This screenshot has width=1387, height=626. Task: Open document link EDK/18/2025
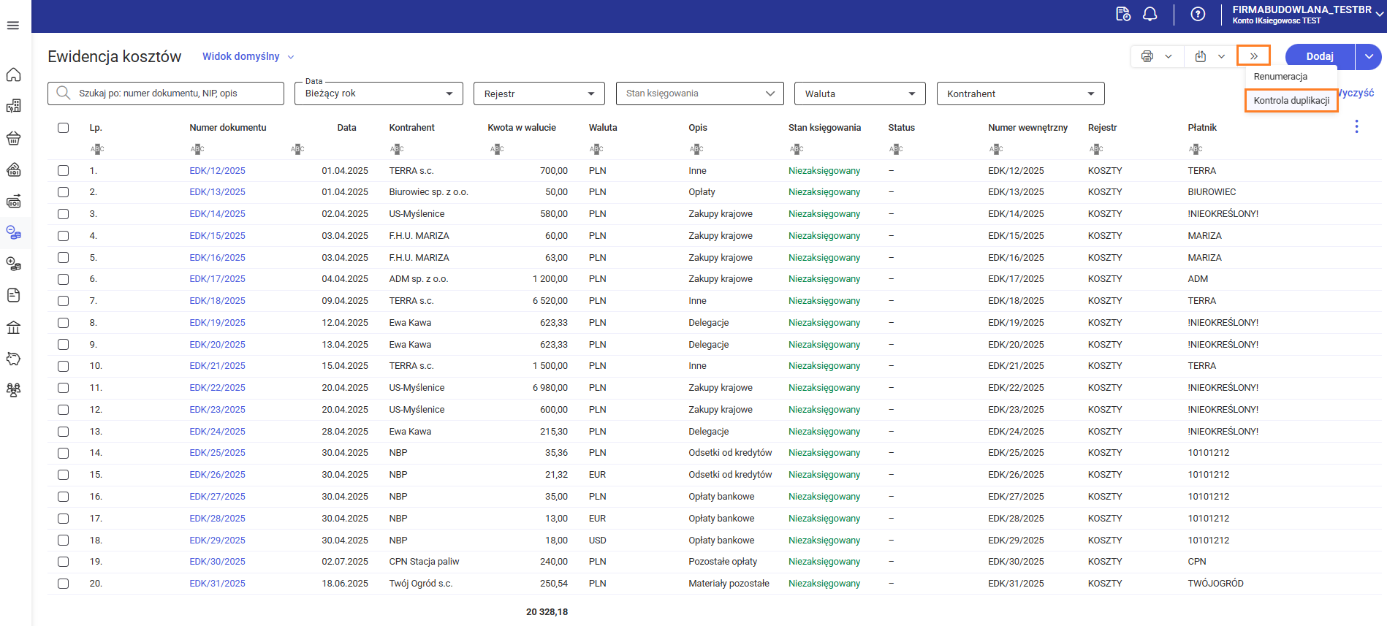click(217, 301)
